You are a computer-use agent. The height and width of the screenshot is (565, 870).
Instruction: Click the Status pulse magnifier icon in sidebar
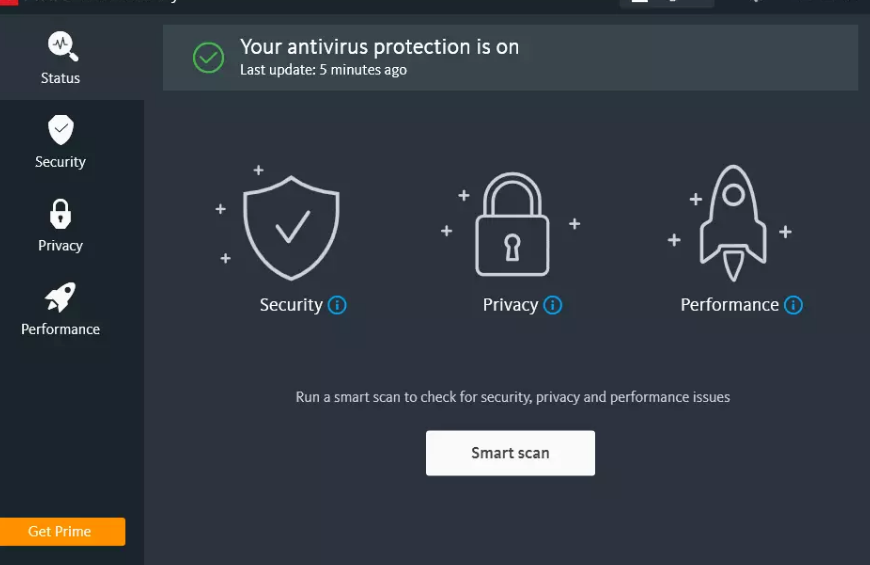(x=61, y=45)
